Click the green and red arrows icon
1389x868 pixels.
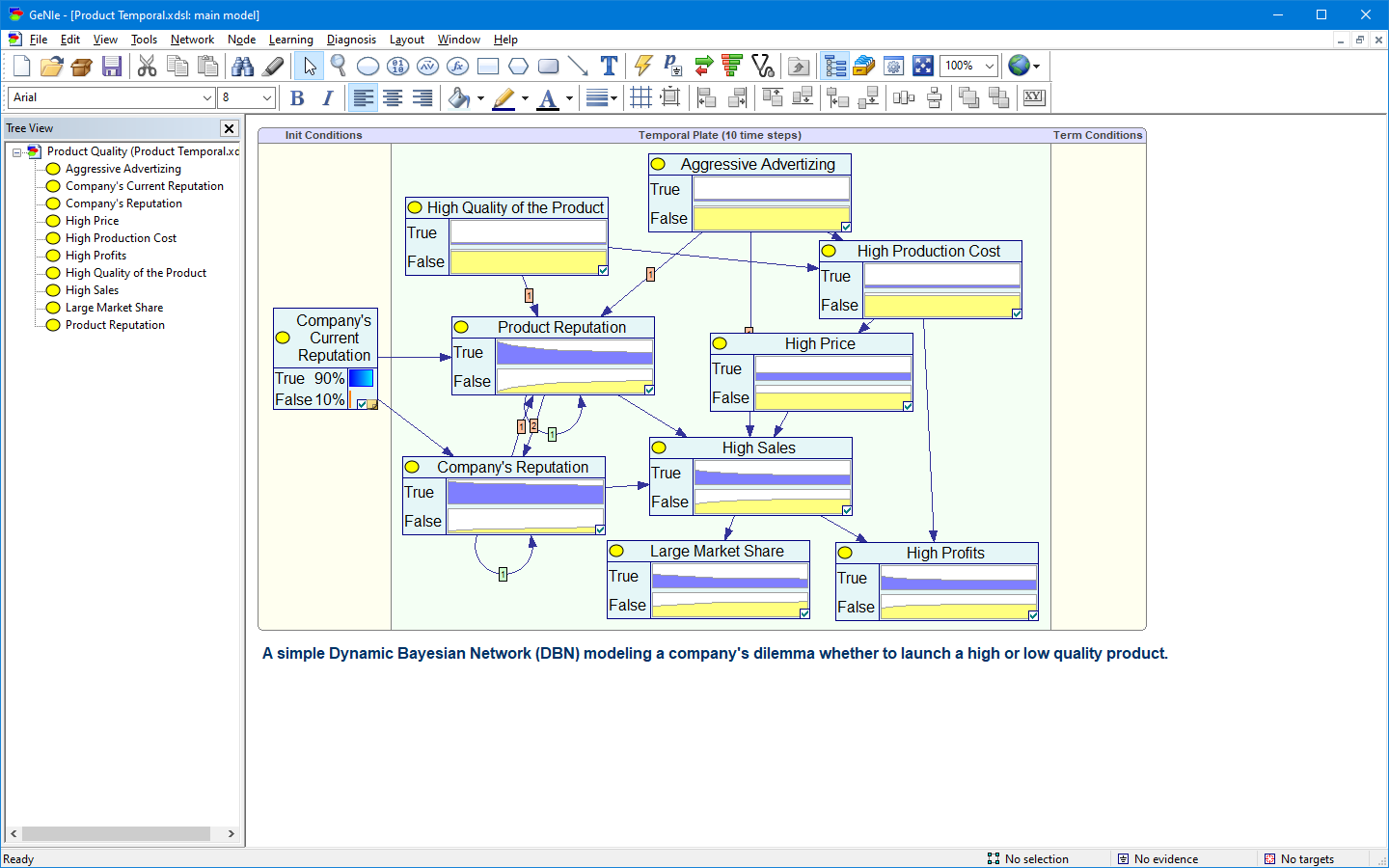tap(704, 66)
